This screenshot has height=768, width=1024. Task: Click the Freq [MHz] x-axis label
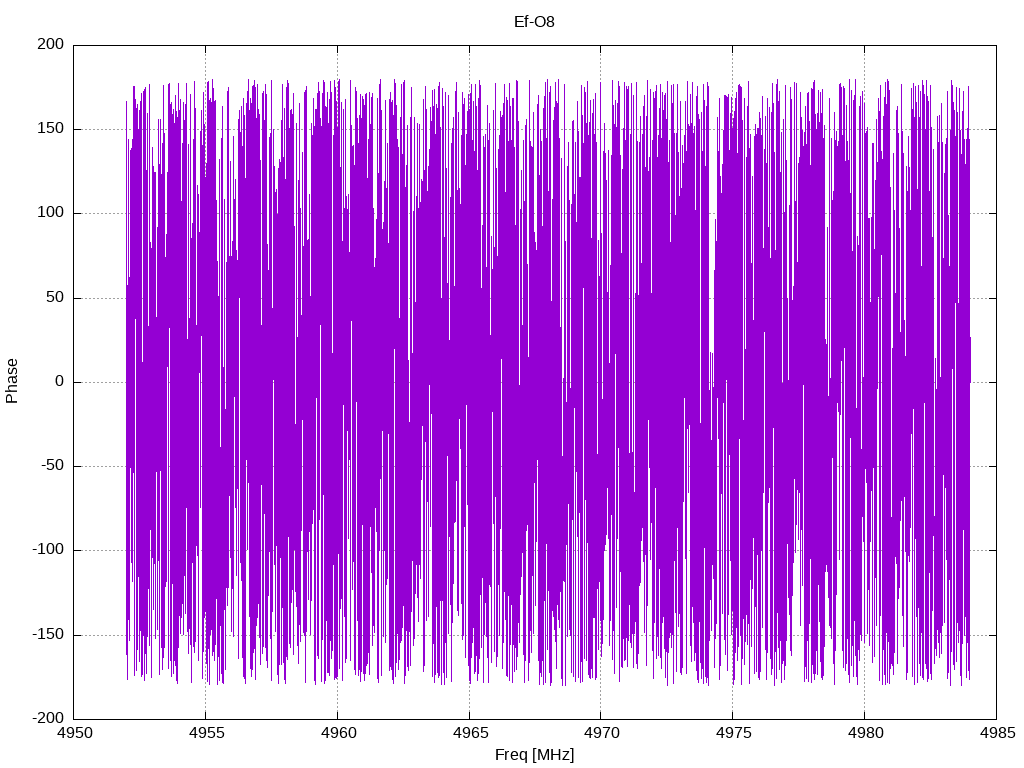(534, 755)
